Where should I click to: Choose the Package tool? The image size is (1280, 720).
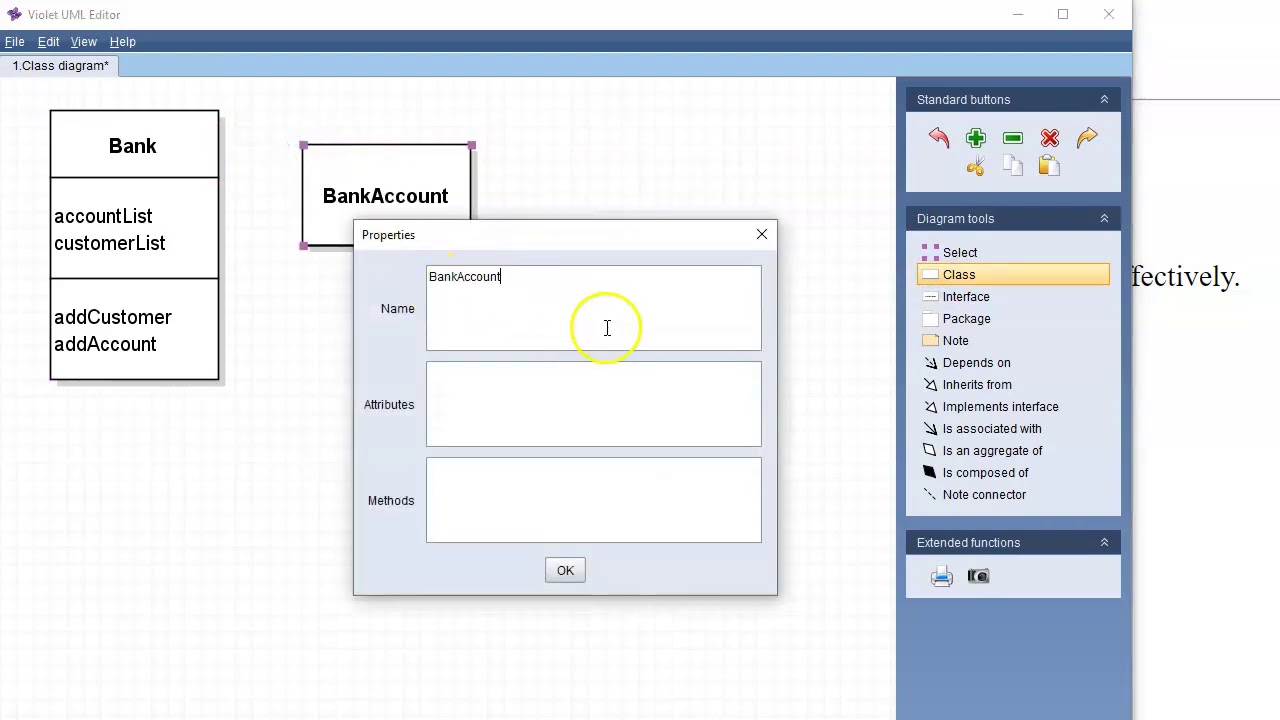pos(1013,319)
